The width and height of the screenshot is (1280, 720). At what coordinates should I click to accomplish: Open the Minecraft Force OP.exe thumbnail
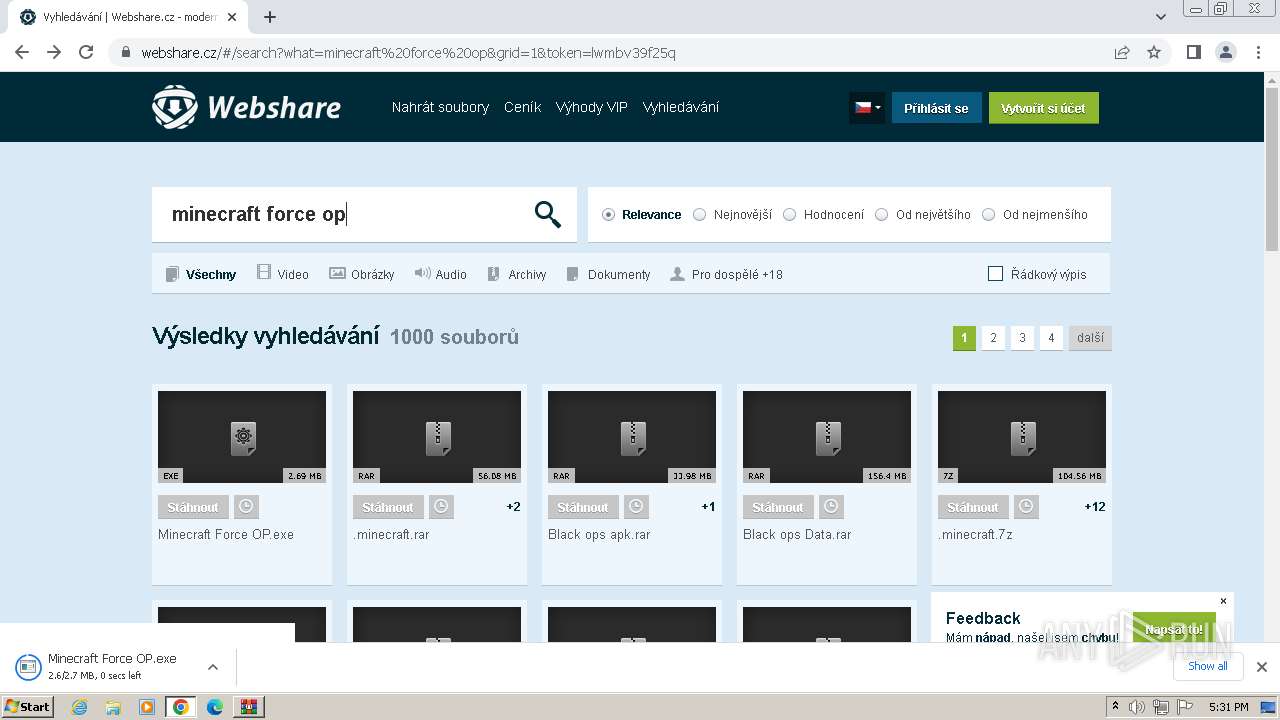242,437
